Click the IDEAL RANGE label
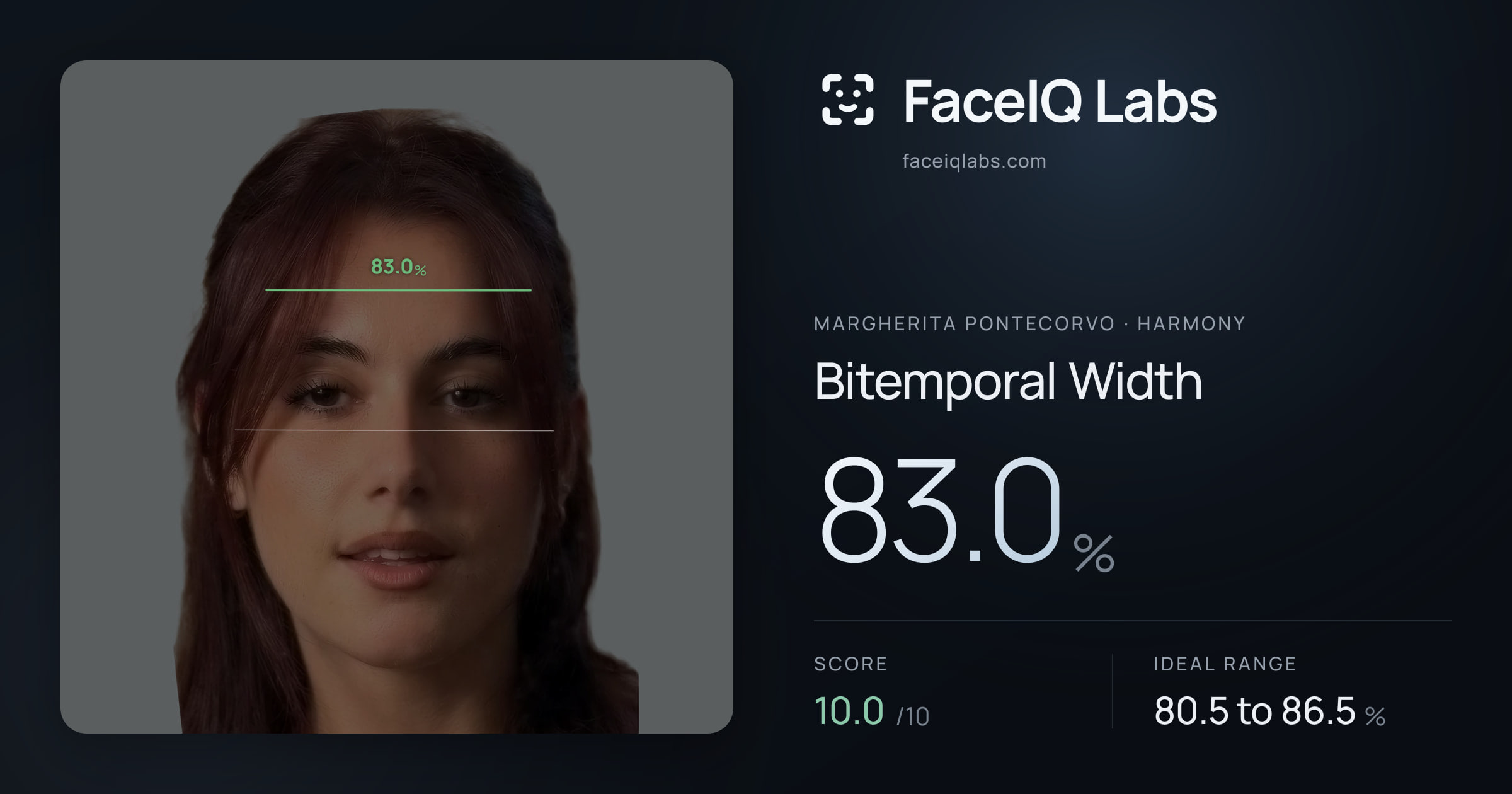This screenshot has width=1512, height=794. click(1225, 664)
